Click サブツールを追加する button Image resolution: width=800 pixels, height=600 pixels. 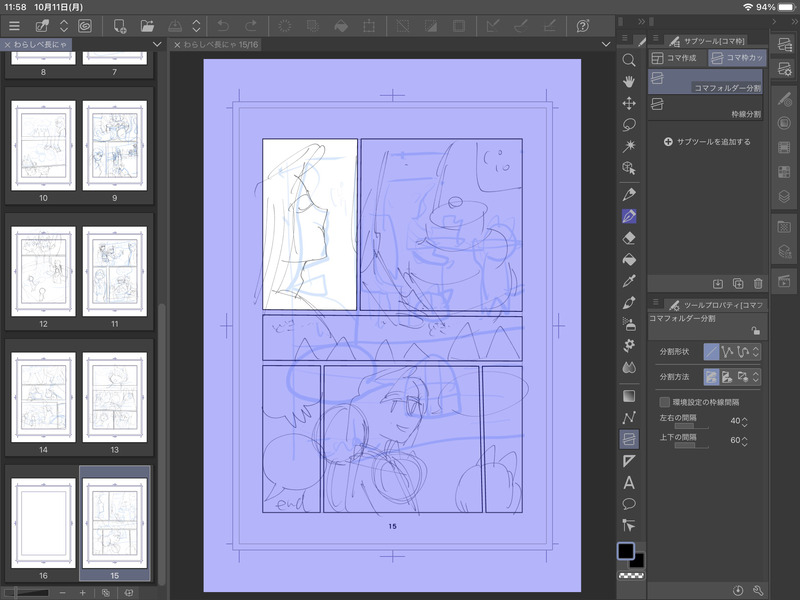click(707, 142)
